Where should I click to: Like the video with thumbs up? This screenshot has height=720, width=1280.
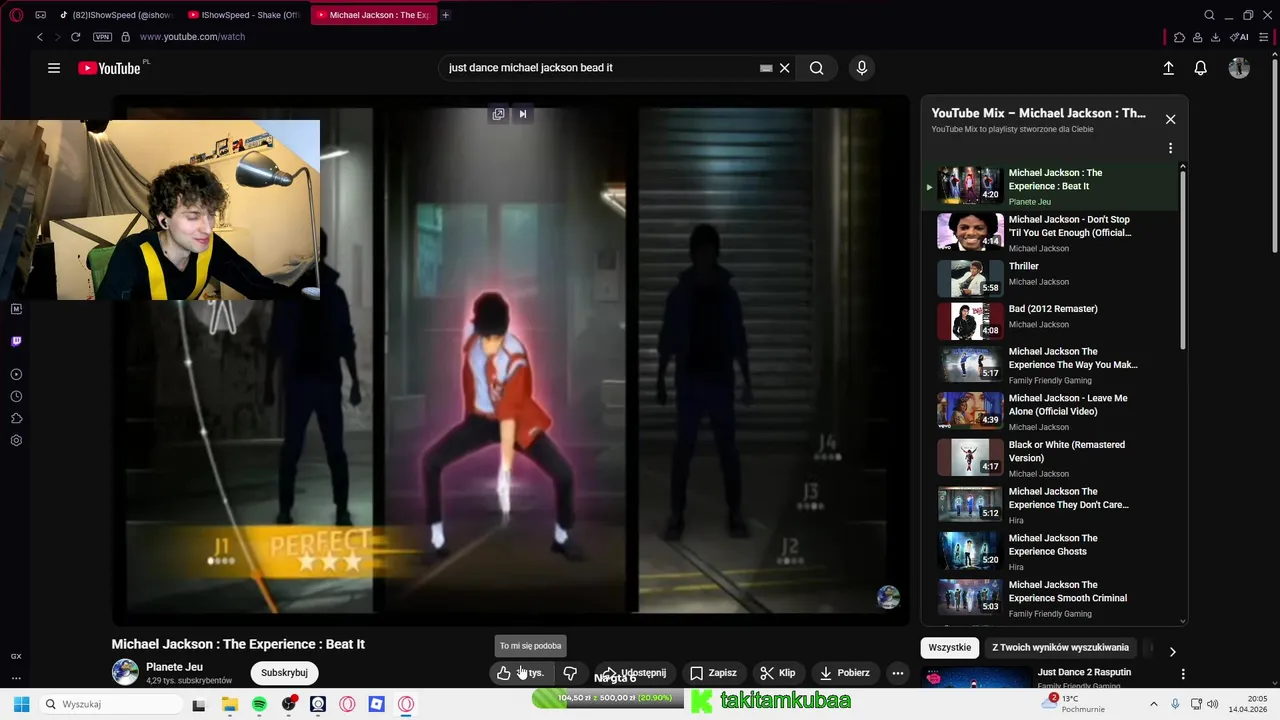click(521, 673)
